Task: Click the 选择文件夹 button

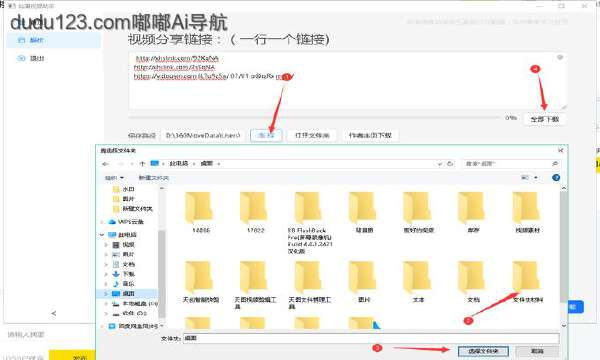Action: click(x=483, y=351)
